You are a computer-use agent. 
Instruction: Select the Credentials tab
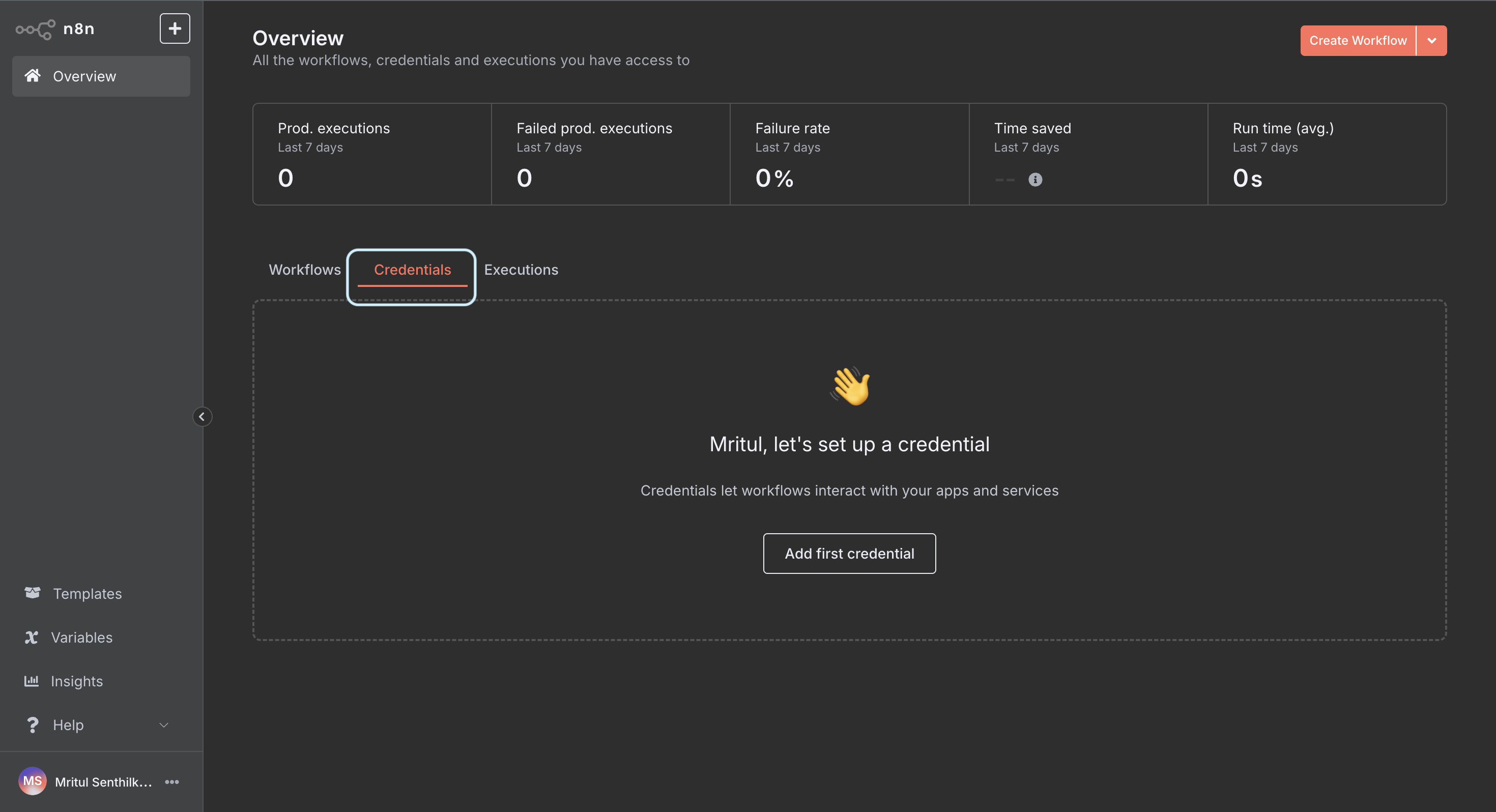(412, 270)
